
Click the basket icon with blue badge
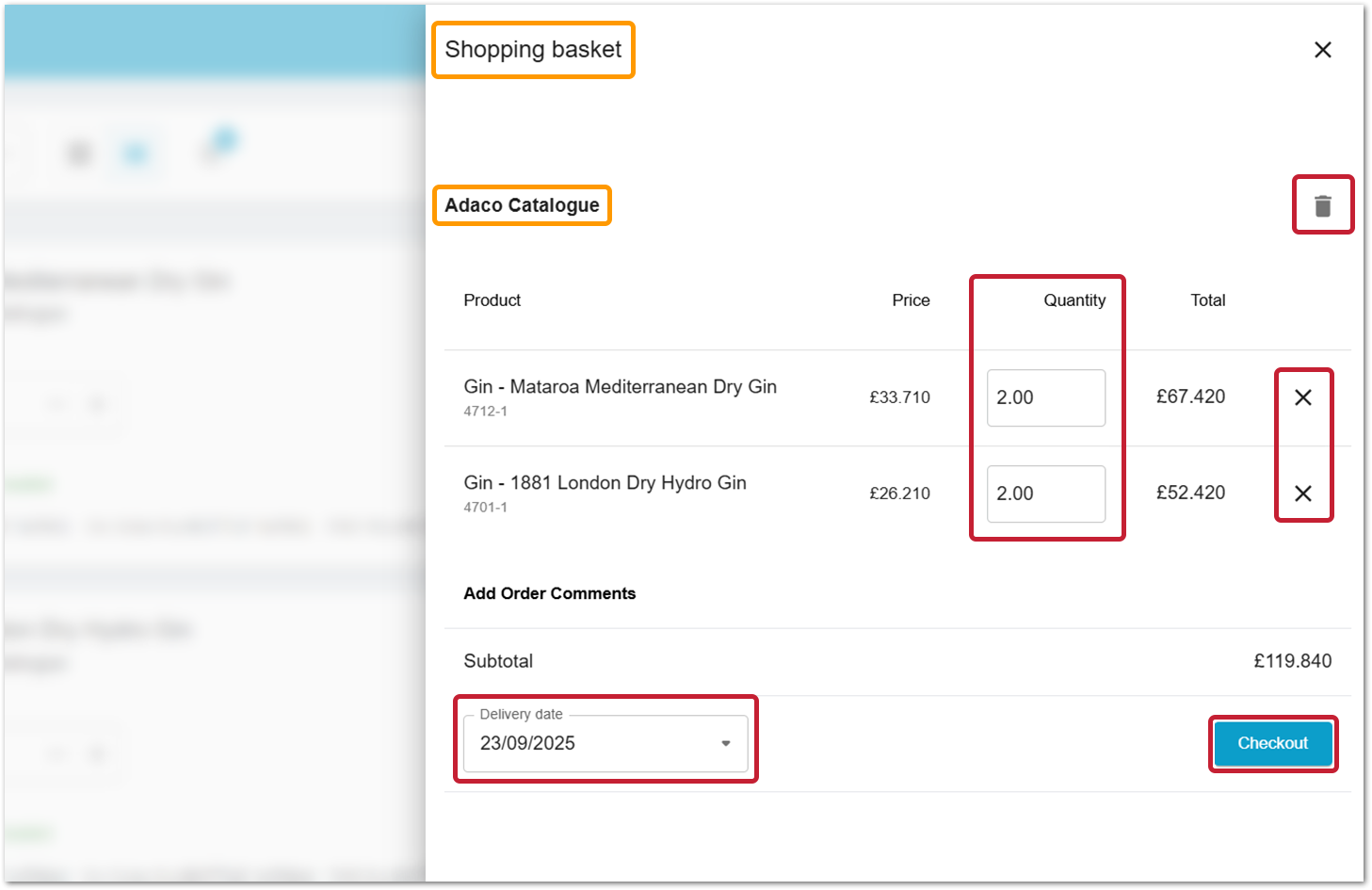tap(215, 151)
